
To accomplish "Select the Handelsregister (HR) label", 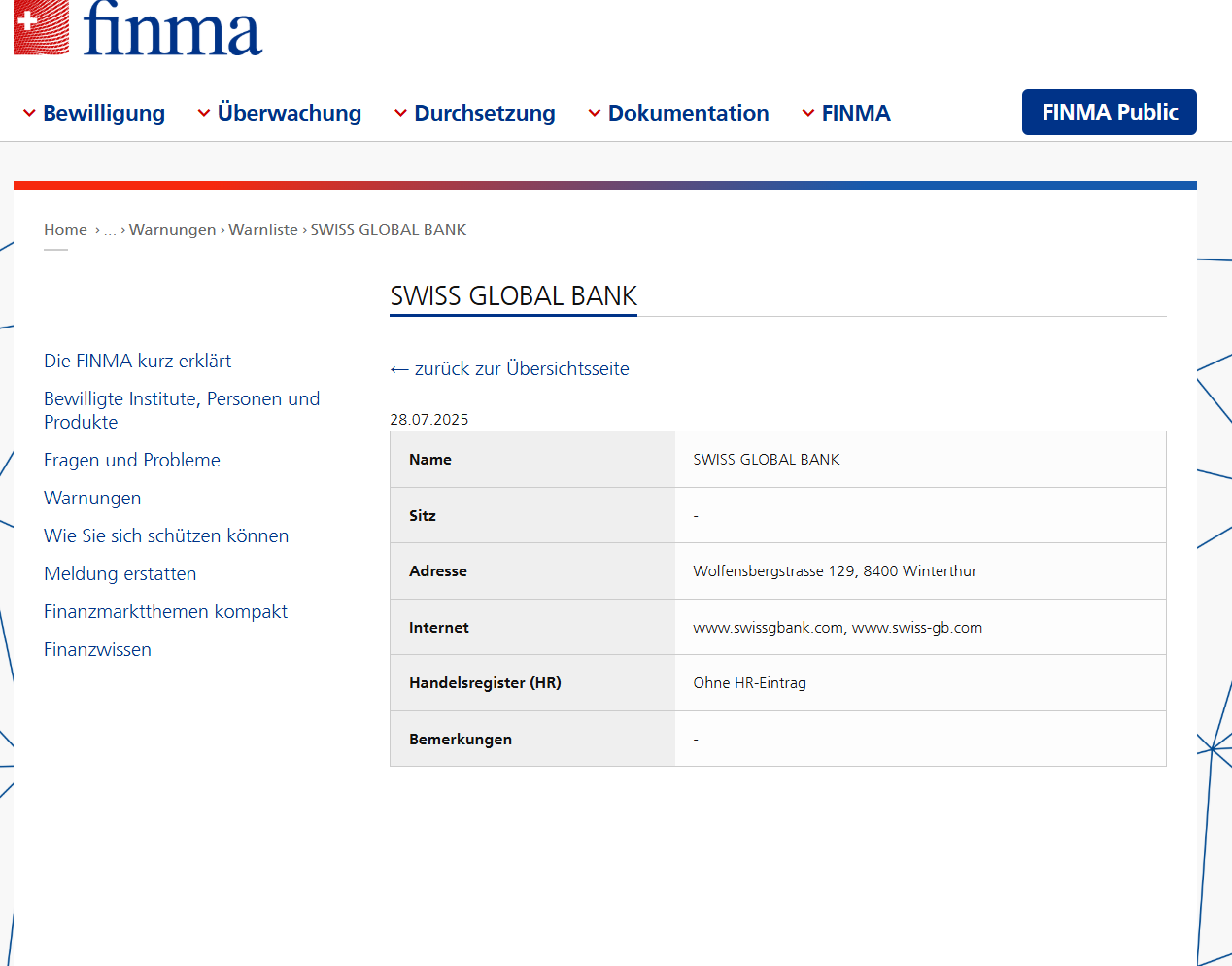I will click(485, 683).
